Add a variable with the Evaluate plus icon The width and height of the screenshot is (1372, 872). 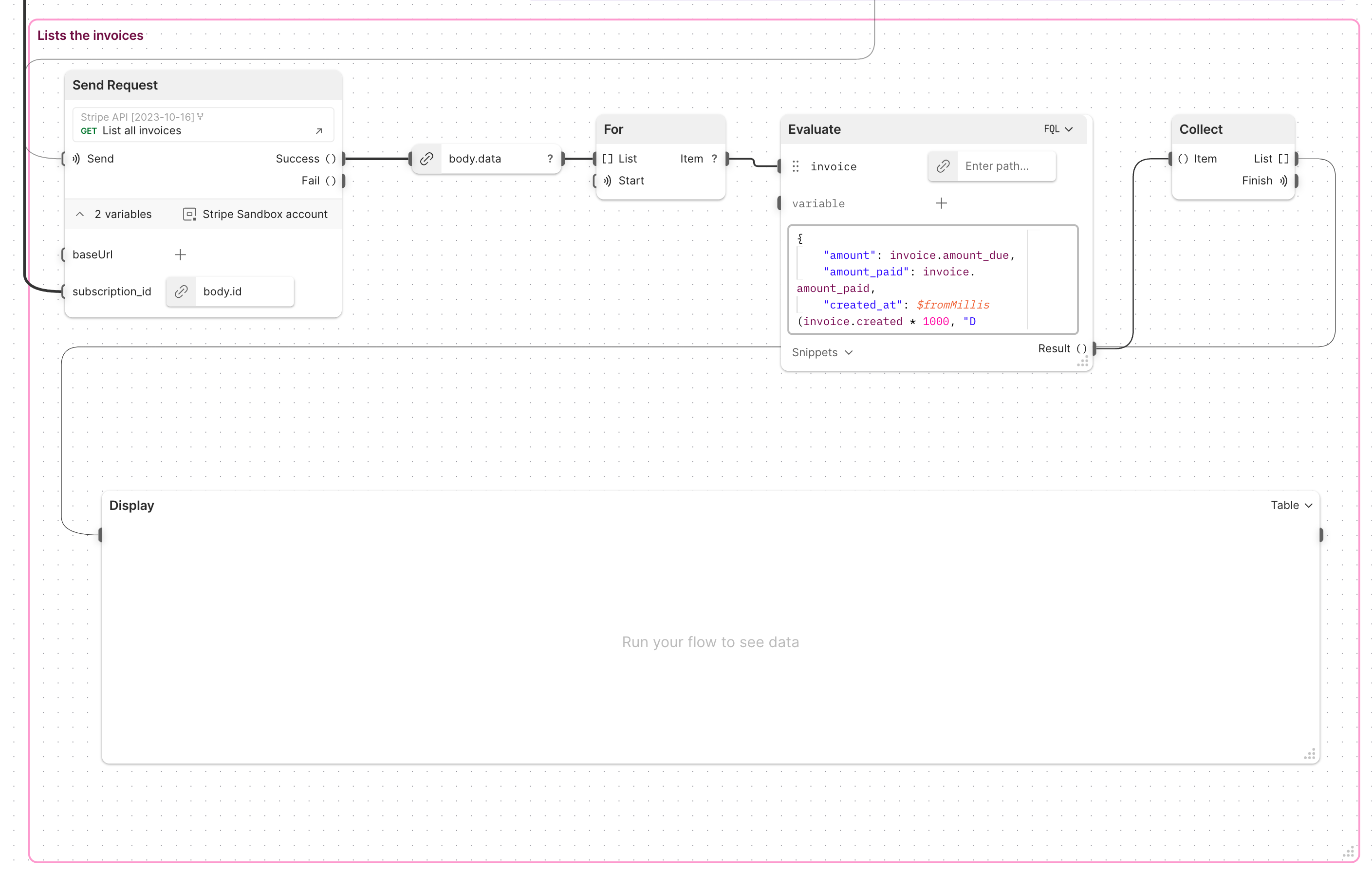point(941,203)
